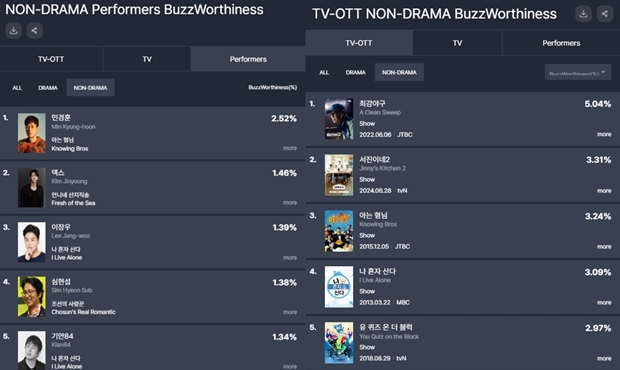Open the BuzzWorthiness(%) sort dropdown
Image resolution: width=620 pixels, height=370 pixels.
pos(578,72)
